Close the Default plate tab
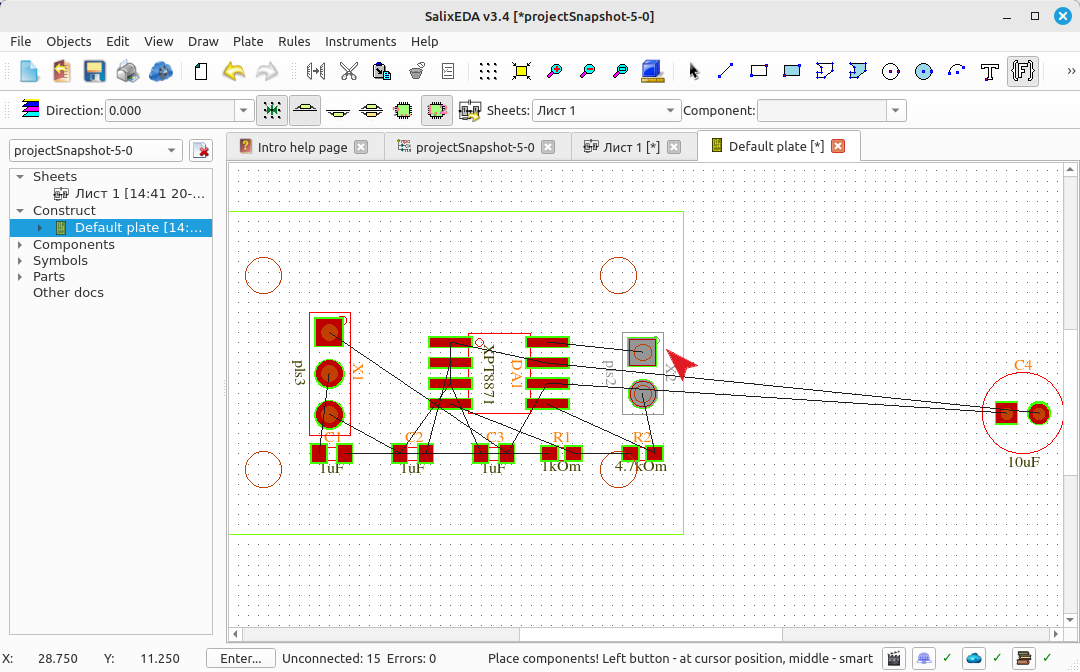The height and width of the screenshot is (672, 1080). coord(838,146)
